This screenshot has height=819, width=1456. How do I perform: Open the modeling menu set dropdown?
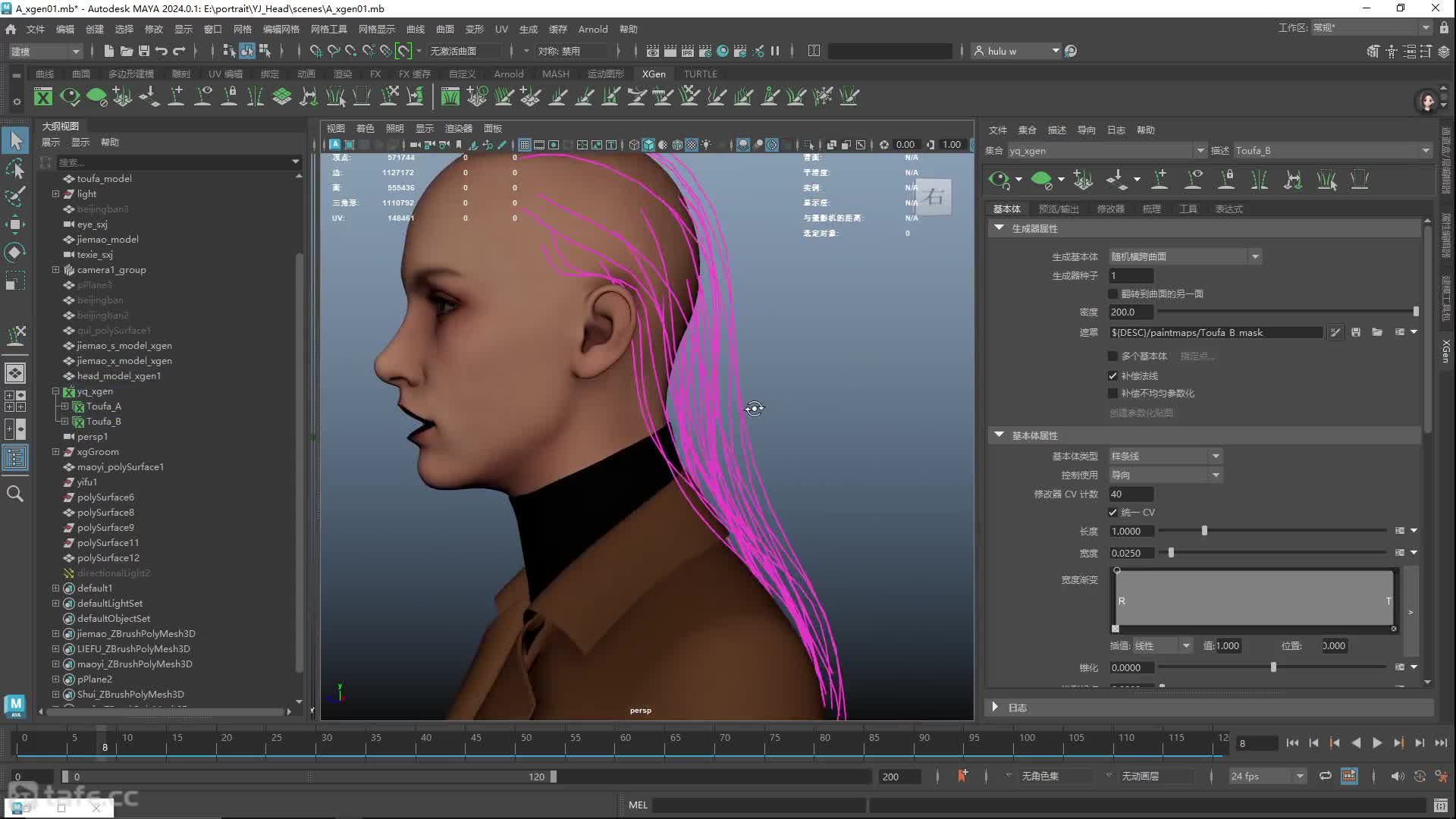pyautogui.click(x=45, y=52)
